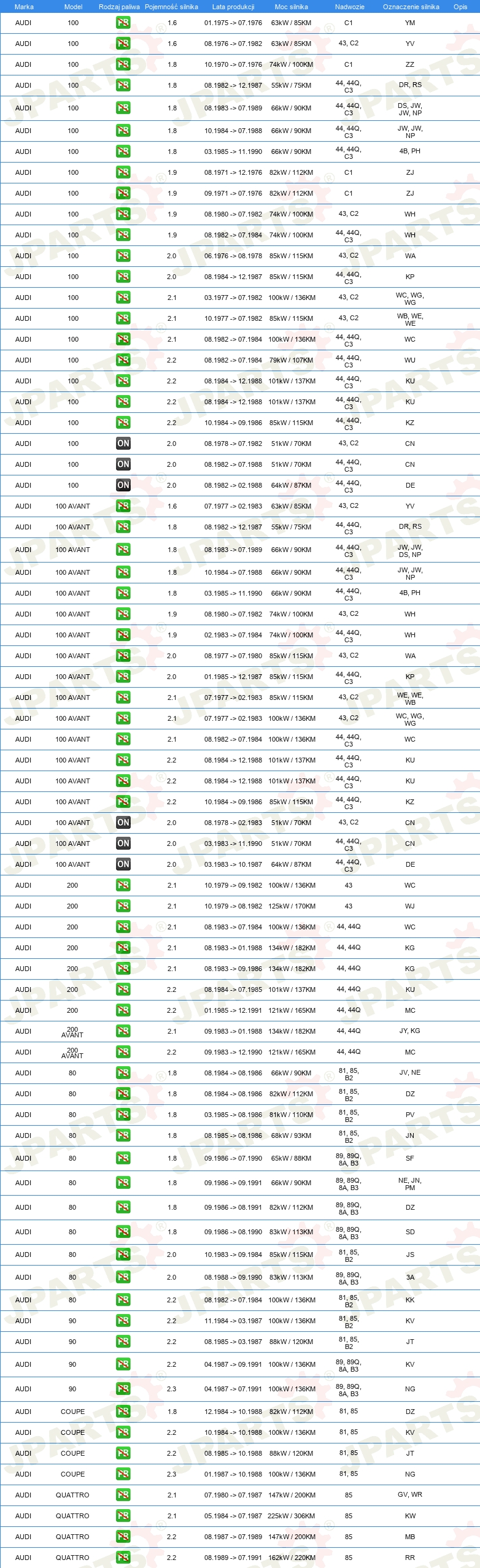Image resolution: width=480 pixels, height=1568 pixels.
Task: Click the engine code YM
Action: pyautogui.click(x=410, y=23)
